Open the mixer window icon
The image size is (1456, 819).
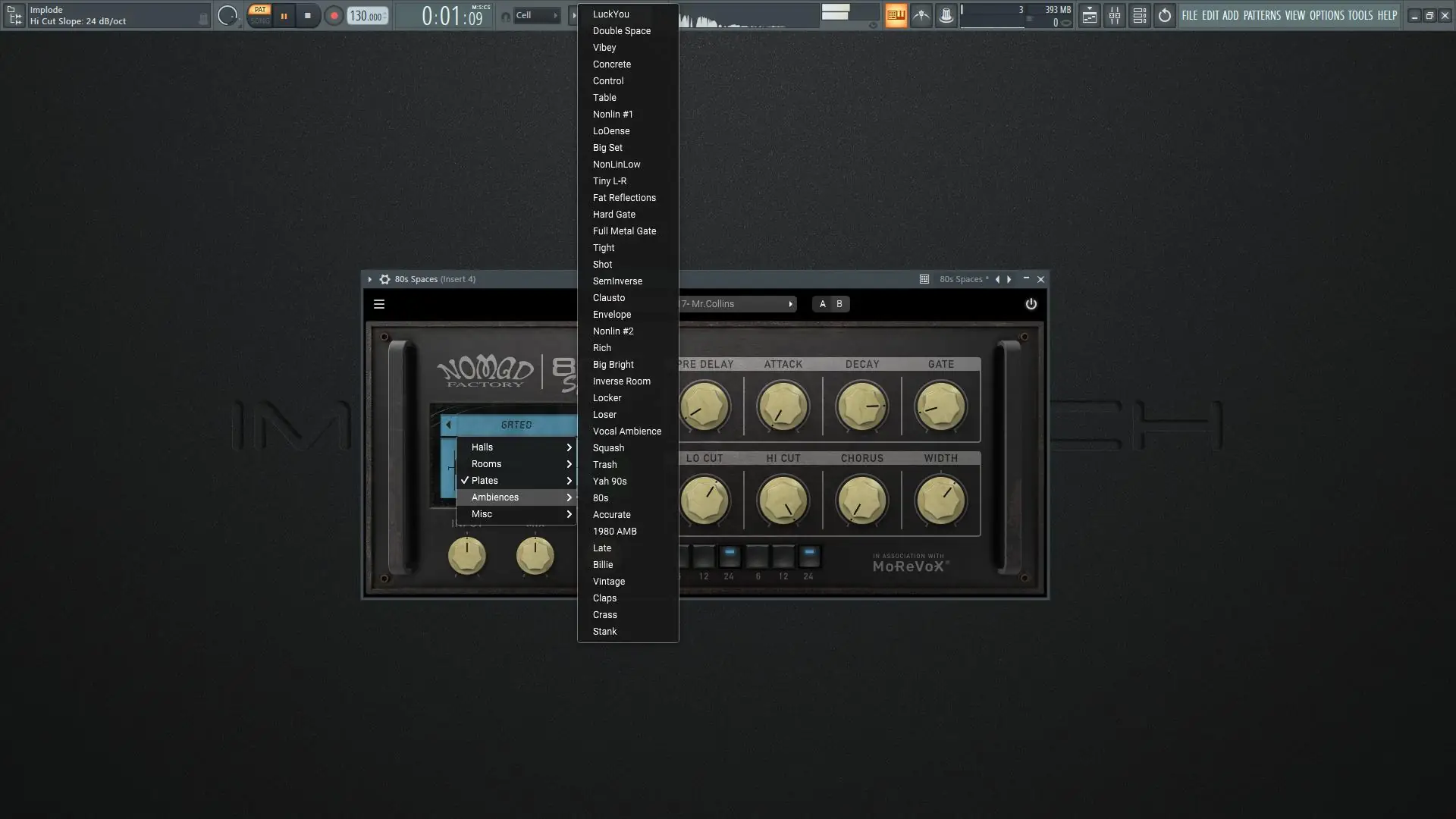tap(1114, 15)
